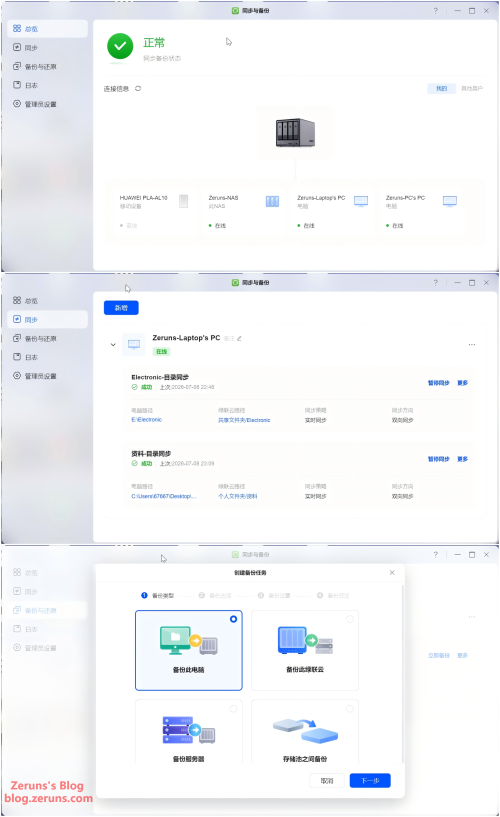Collapse the Zeruns-Laptop's PC sync group chevron
Screen dimensions: 500x817
(x=113, y=344)
